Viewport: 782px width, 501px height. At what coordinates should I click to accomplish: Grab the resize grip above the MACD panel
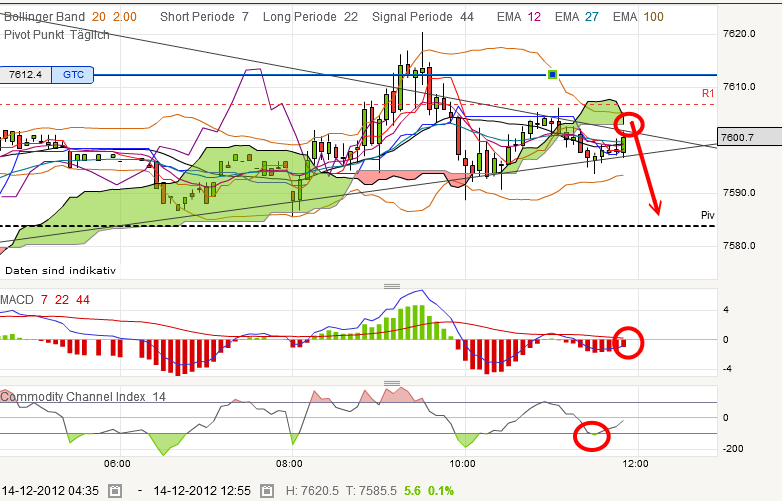[x=392, y=286]
